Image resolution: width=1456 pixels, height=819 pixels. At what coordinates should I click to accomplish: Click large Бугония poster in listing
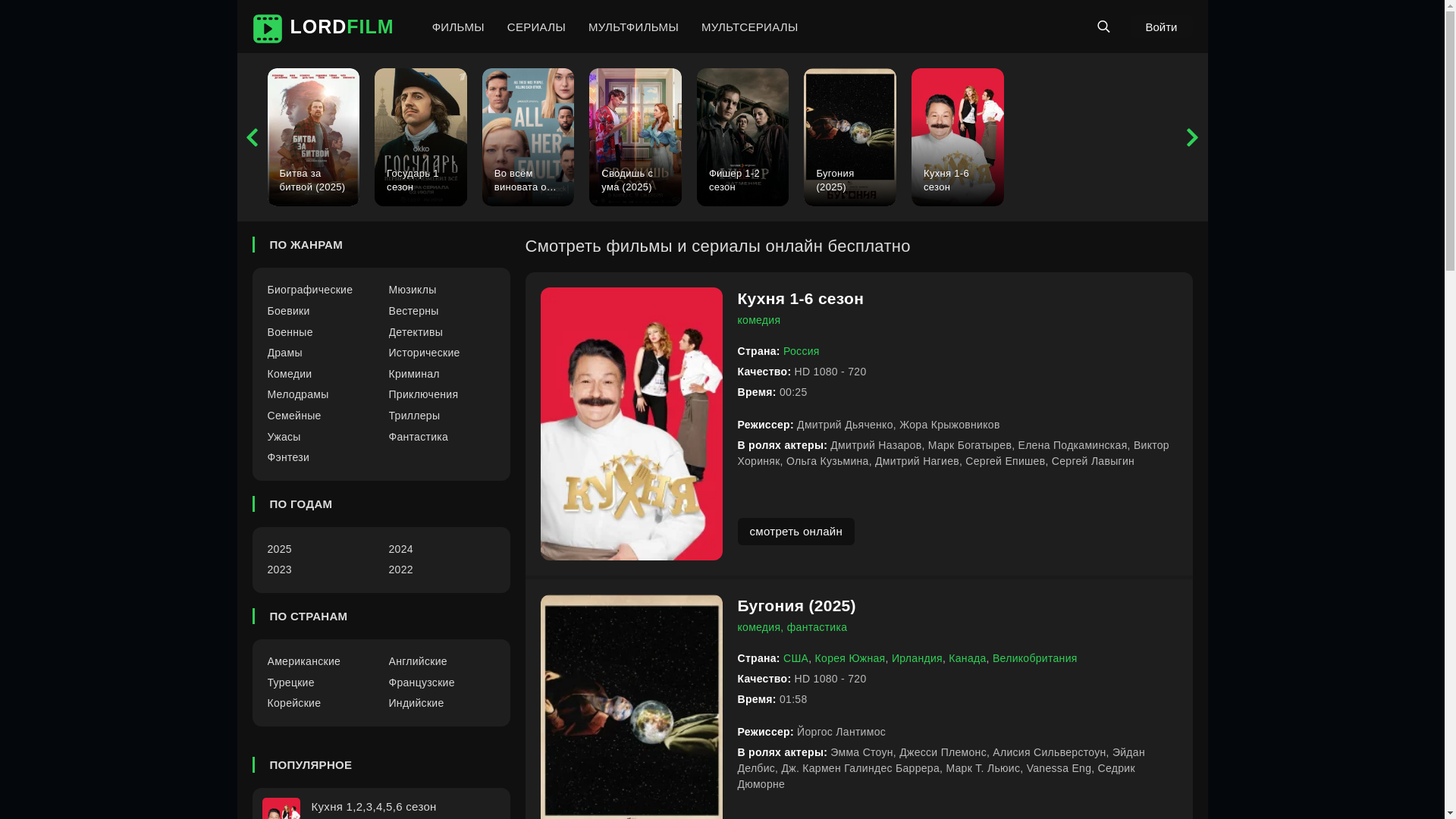tap(631, 707)
